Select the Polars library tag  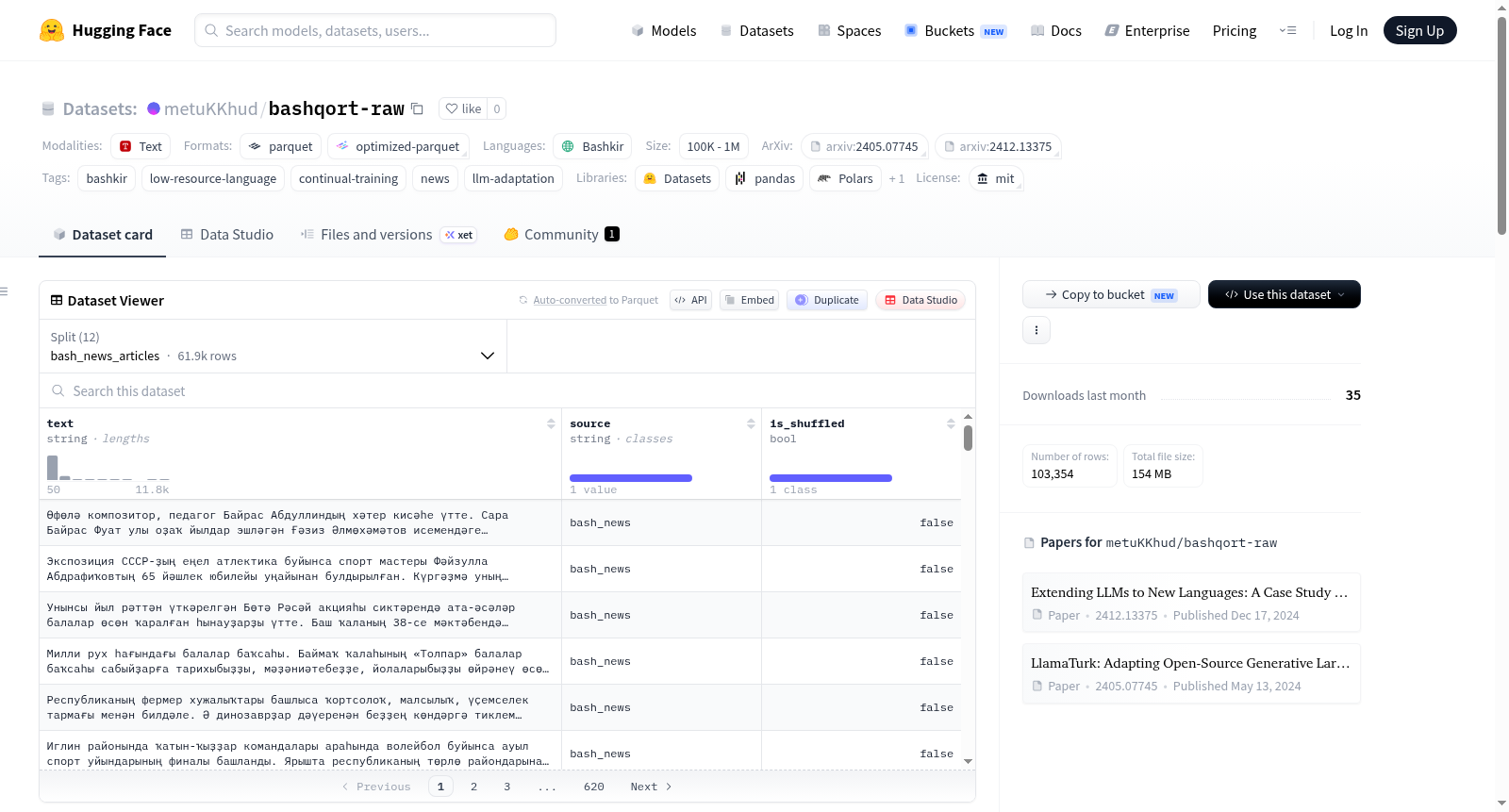pyautogui.click(x=845, y=178)
